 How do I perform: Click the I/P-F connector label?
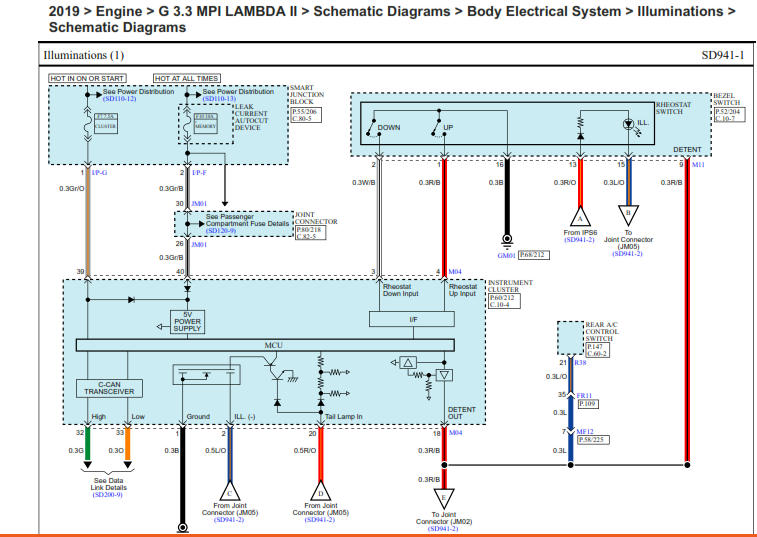coord(199,172)
